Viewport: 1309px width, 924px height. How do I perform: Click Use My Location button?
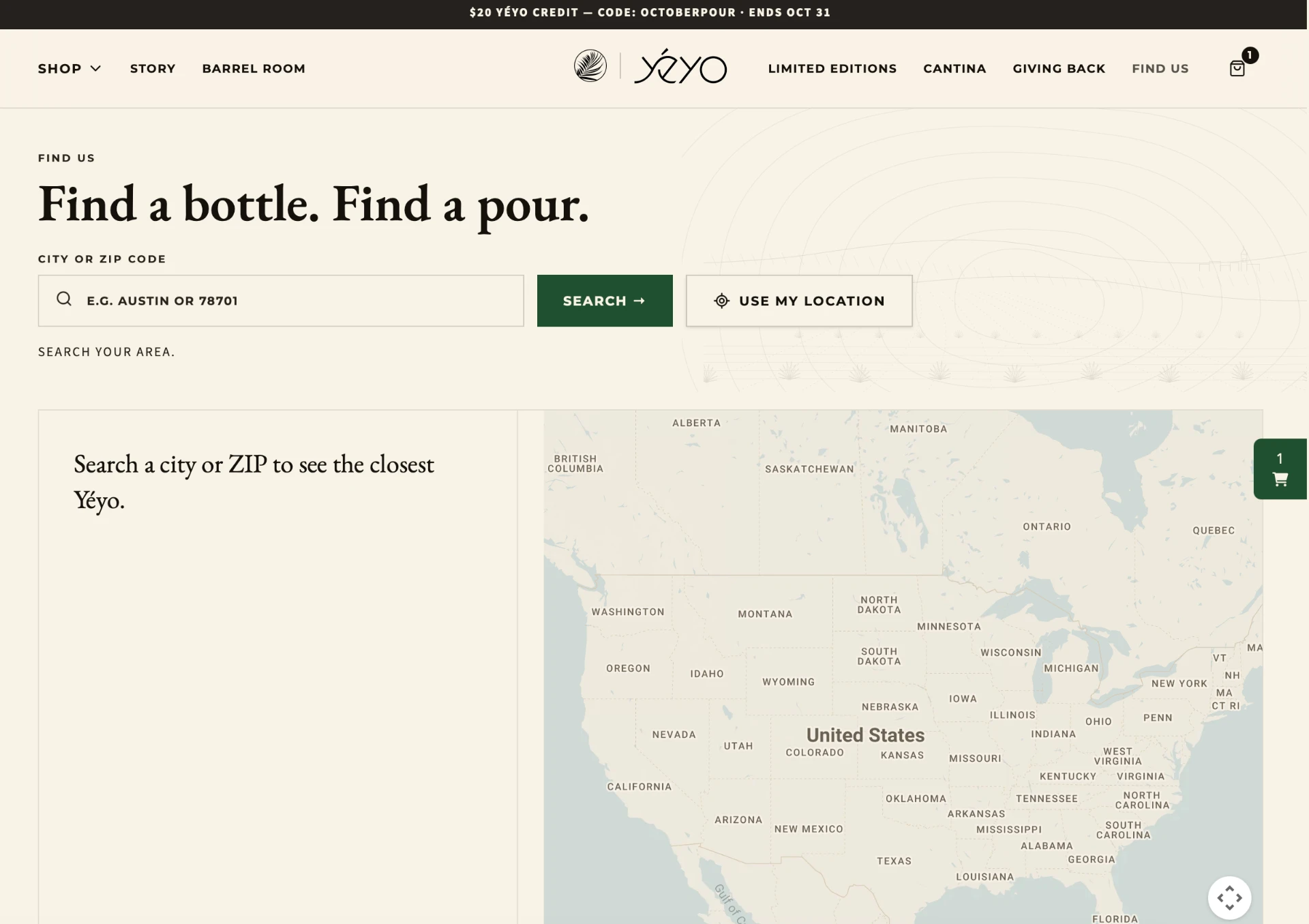(x=799, y=301)
